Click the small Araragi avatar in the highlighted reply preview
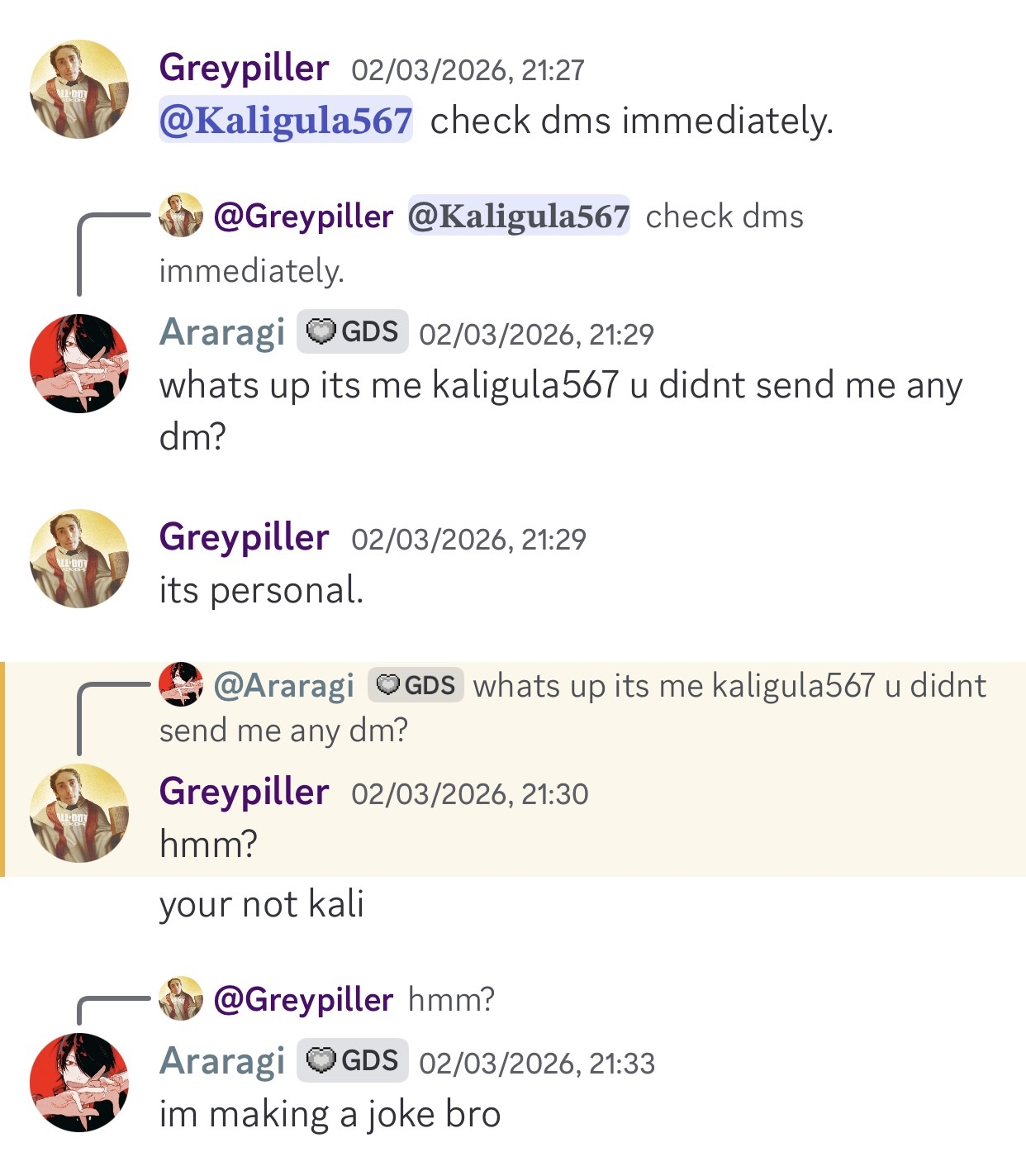This screenshot has width=1026, height=1176. click(x=181, y=684)
